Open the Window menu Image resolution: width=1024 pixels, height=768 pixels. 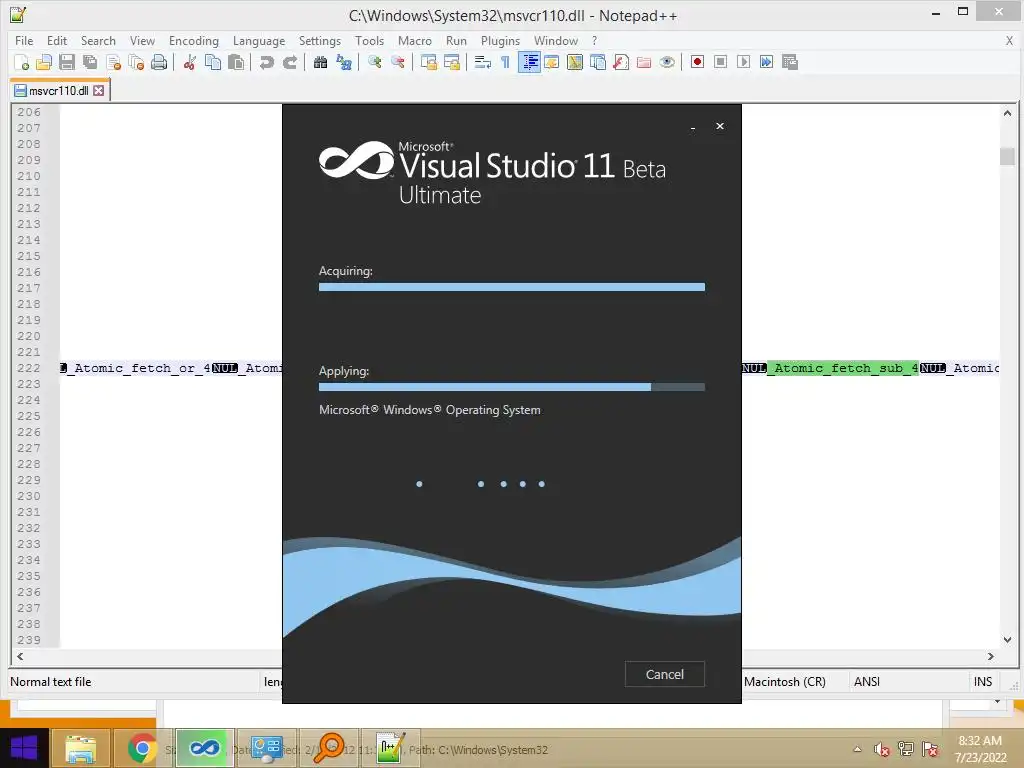click(x=556, y=40)
